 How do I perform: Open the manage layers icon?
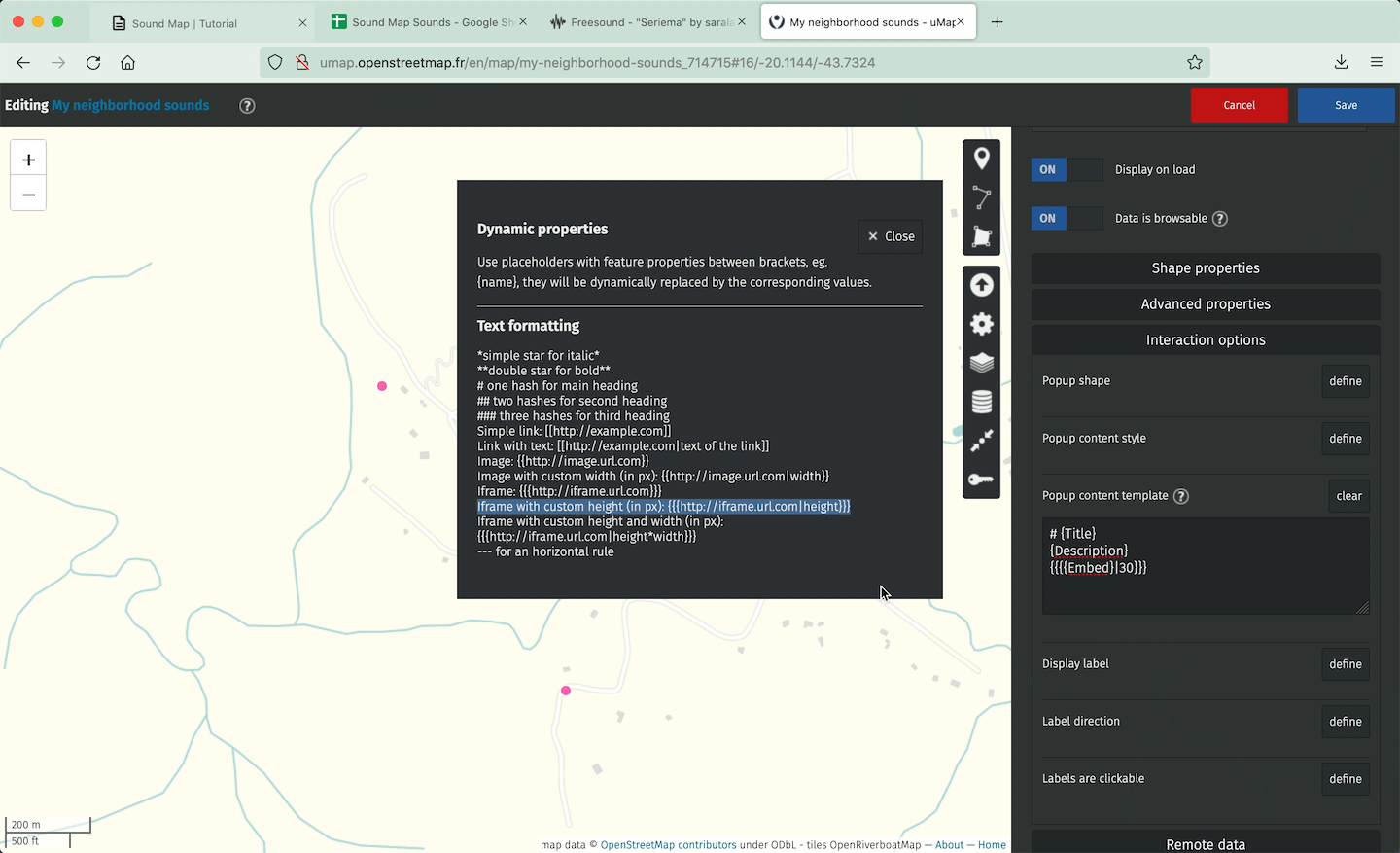981,363
